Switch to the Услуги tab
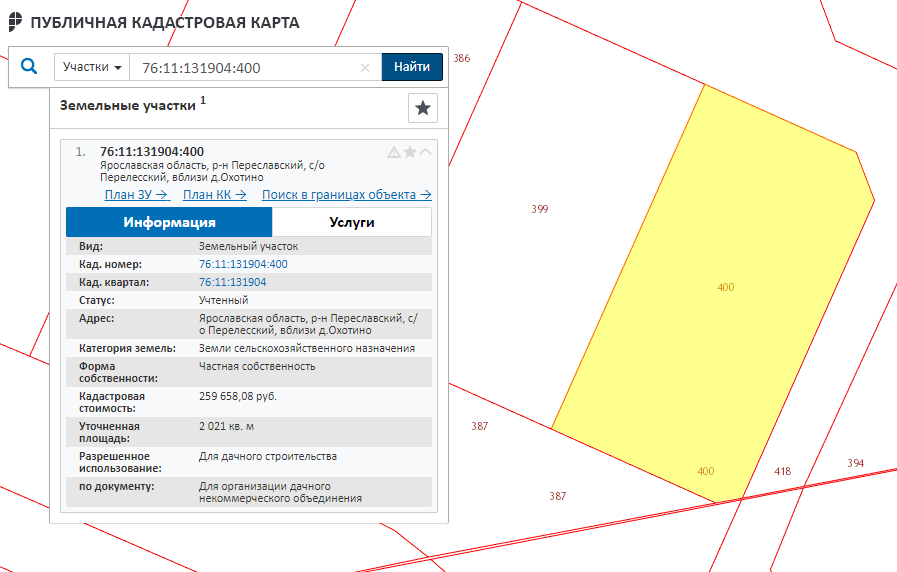 coord(352,222)
